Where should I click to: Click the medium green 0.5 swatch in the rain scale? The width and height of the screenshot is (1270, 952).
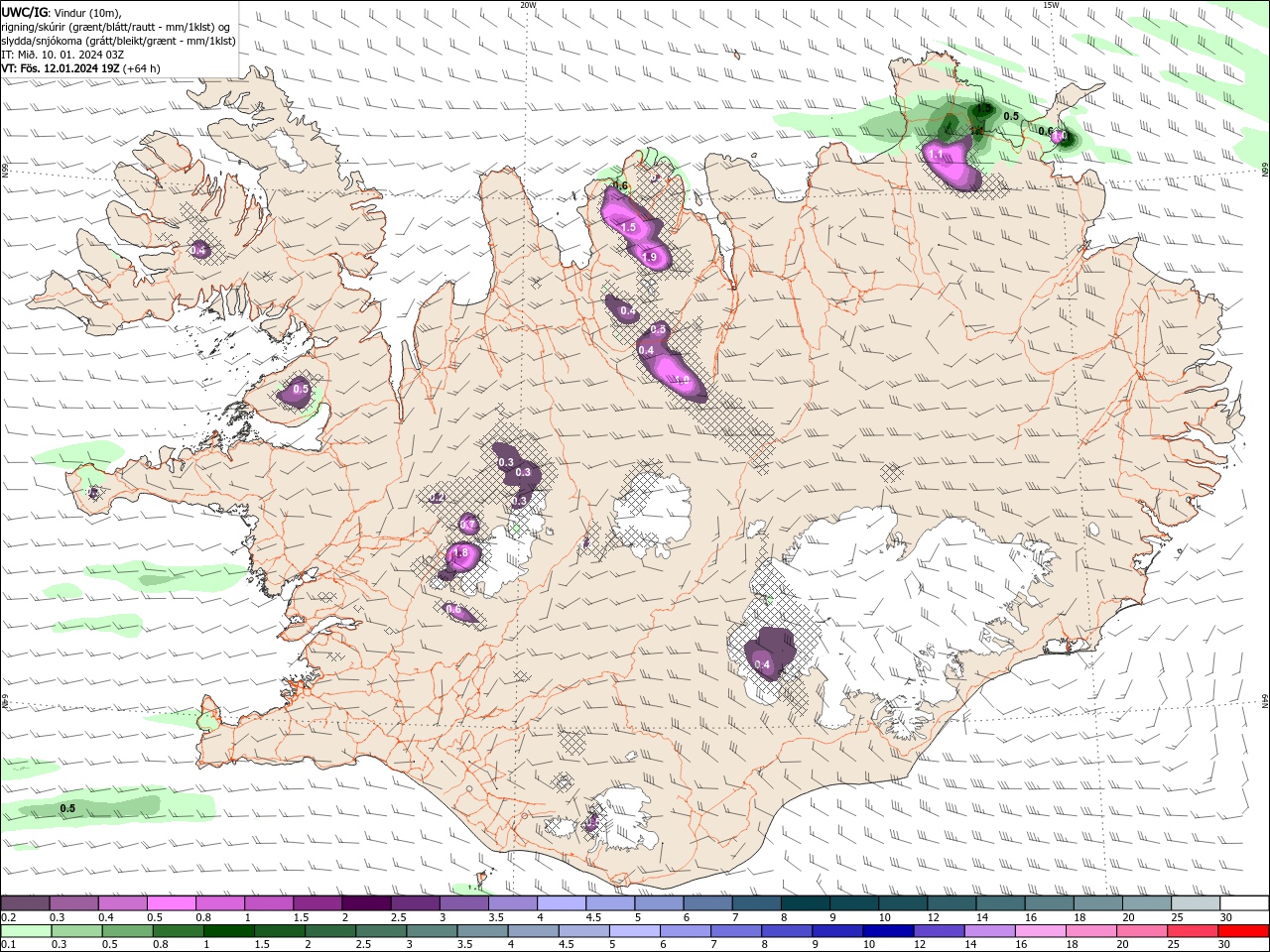127,931
